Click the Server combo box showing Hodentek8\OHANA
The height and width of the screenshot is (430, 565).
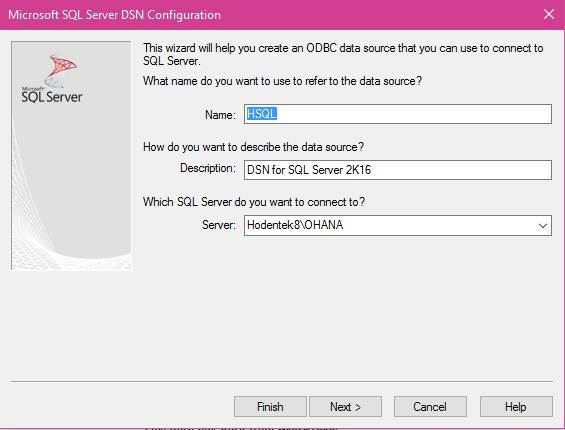[397, 225]
